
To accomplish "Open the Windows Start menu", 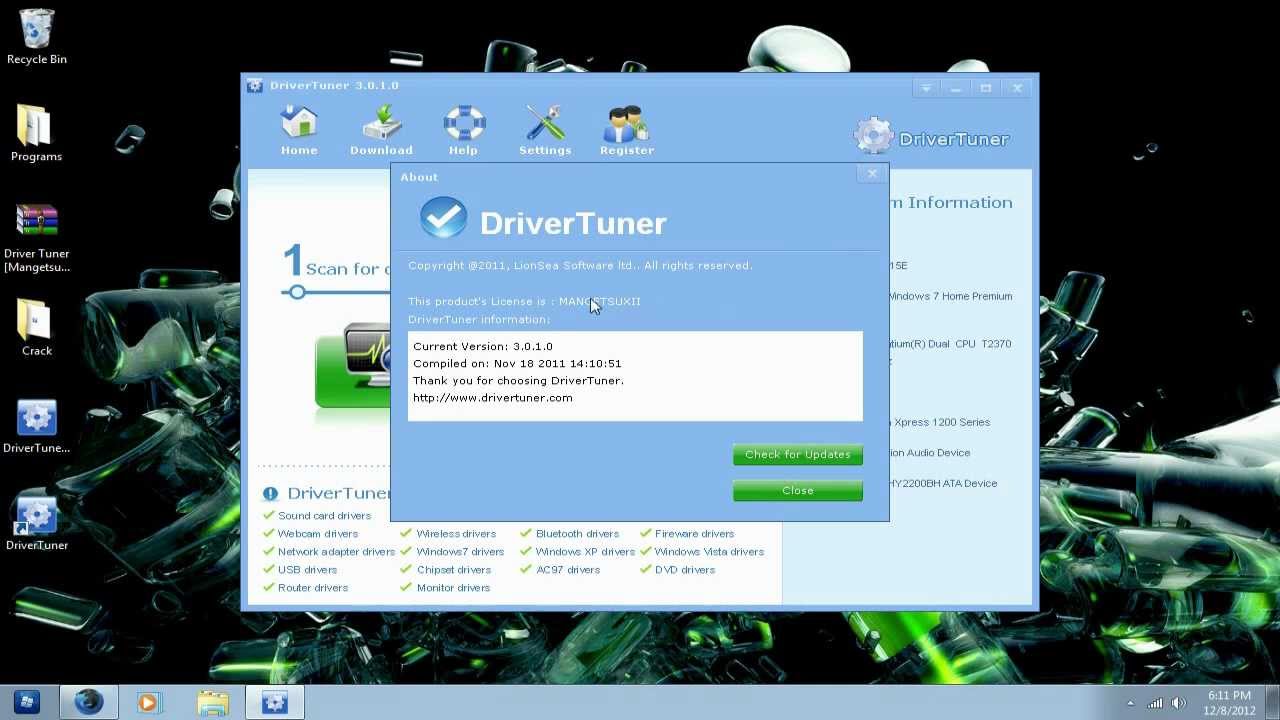I will [x=26, y=702].
